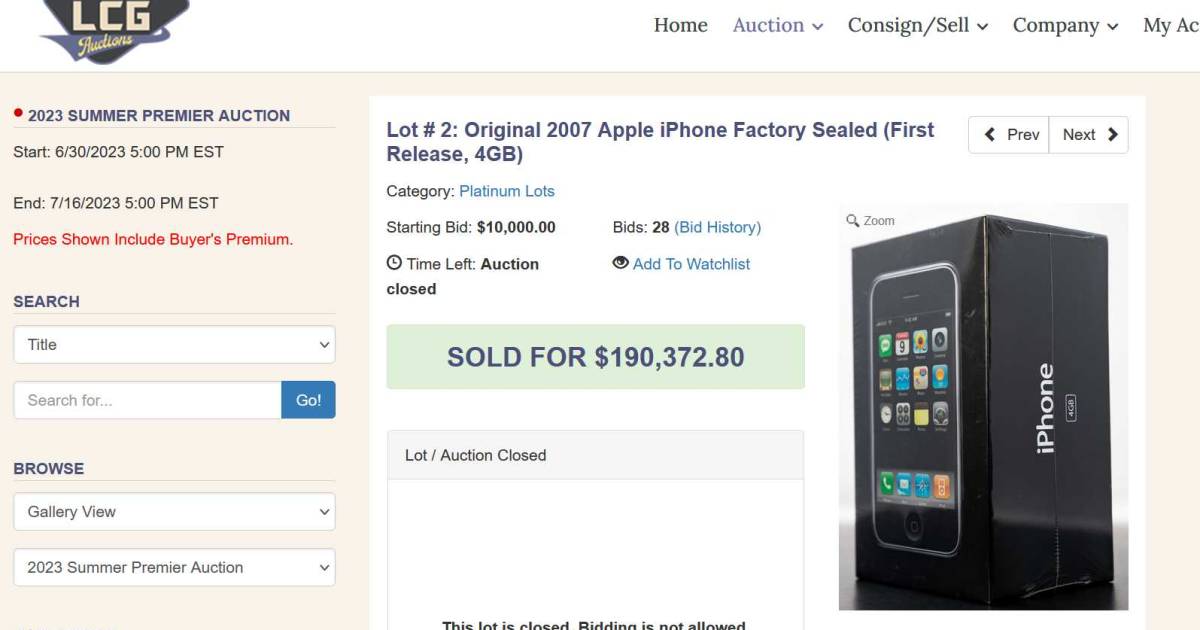Viewport: 1200px width, 630px height.
Task: Change the Gallery View browse dropdown
Action: tap(174, 511)
